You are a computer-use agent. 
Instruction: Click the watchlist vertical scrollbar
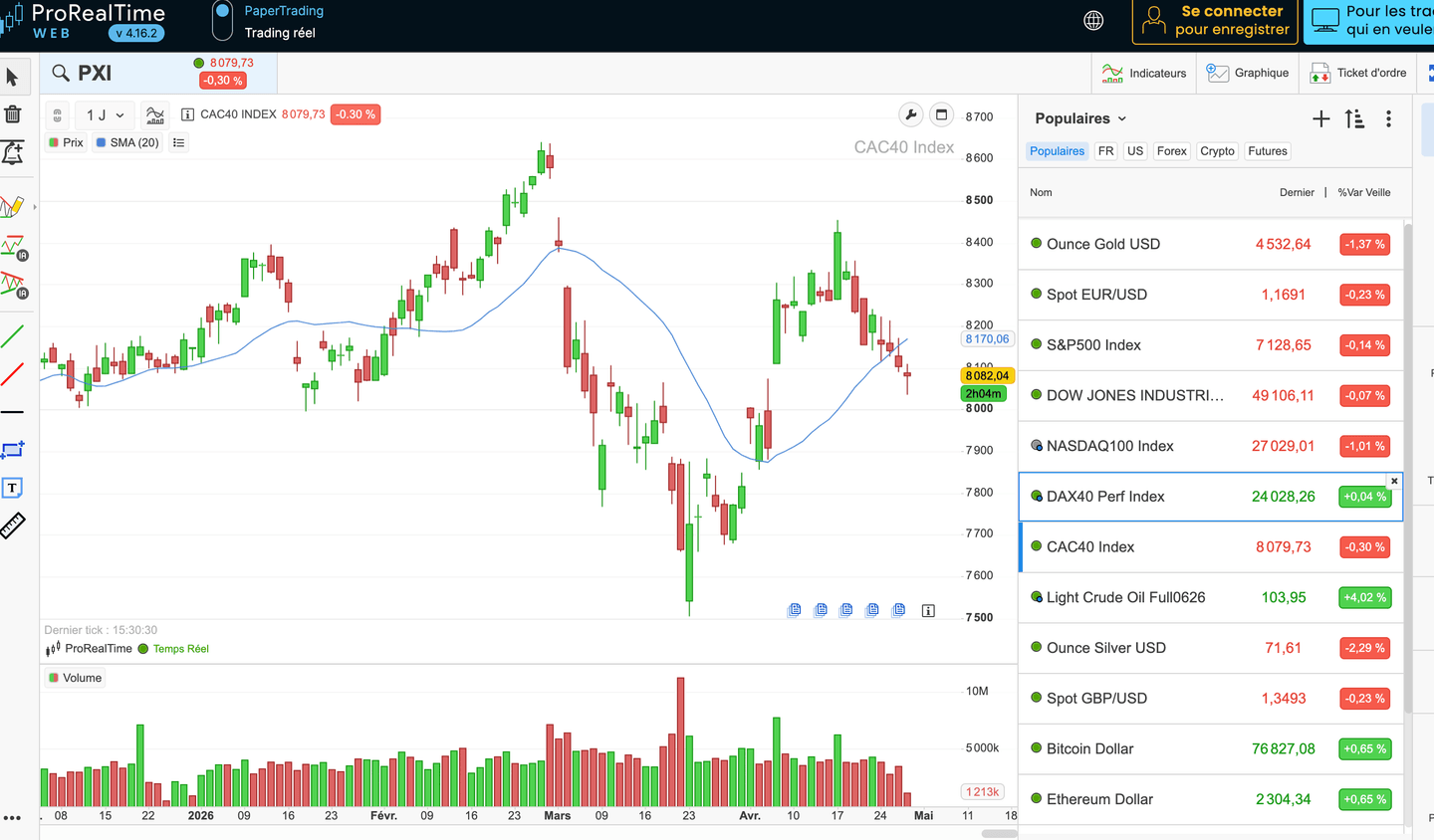tap(1408, 468)
